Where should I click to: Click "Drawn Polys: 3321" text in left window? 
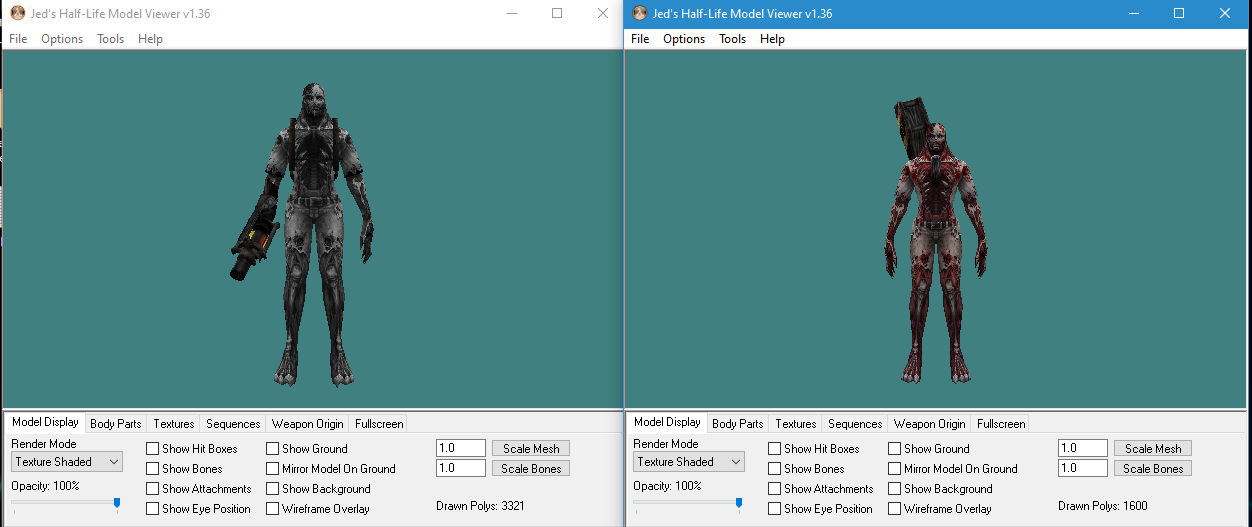click(x=480, y=506)
